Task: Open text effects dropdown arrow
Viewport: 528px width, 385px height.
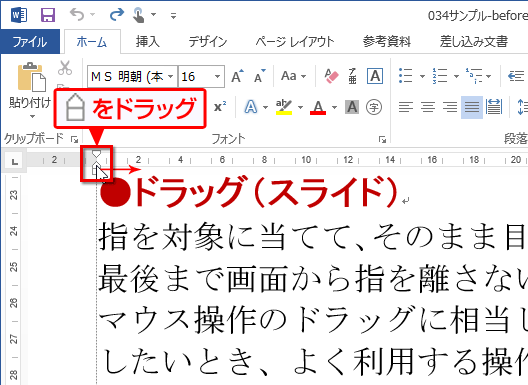Action: point(266,107)
